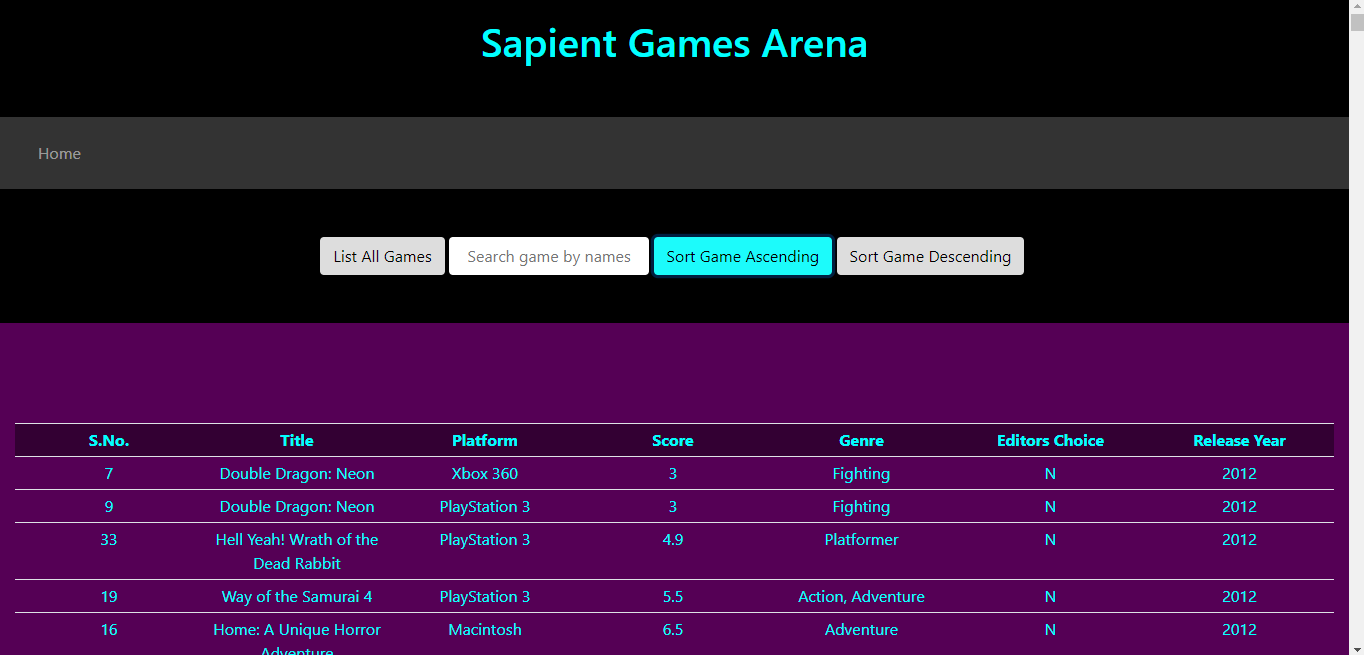Click the Sapient Games Arena heading
This screenshot has width=1364, height=655.
tap(674, 44)
